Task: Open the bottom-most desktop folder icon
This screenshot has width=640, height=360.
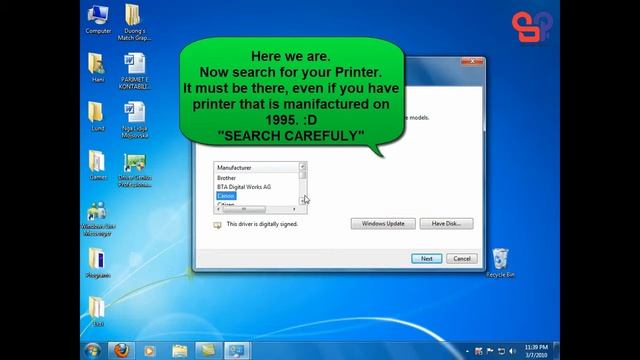Action: 97,312
